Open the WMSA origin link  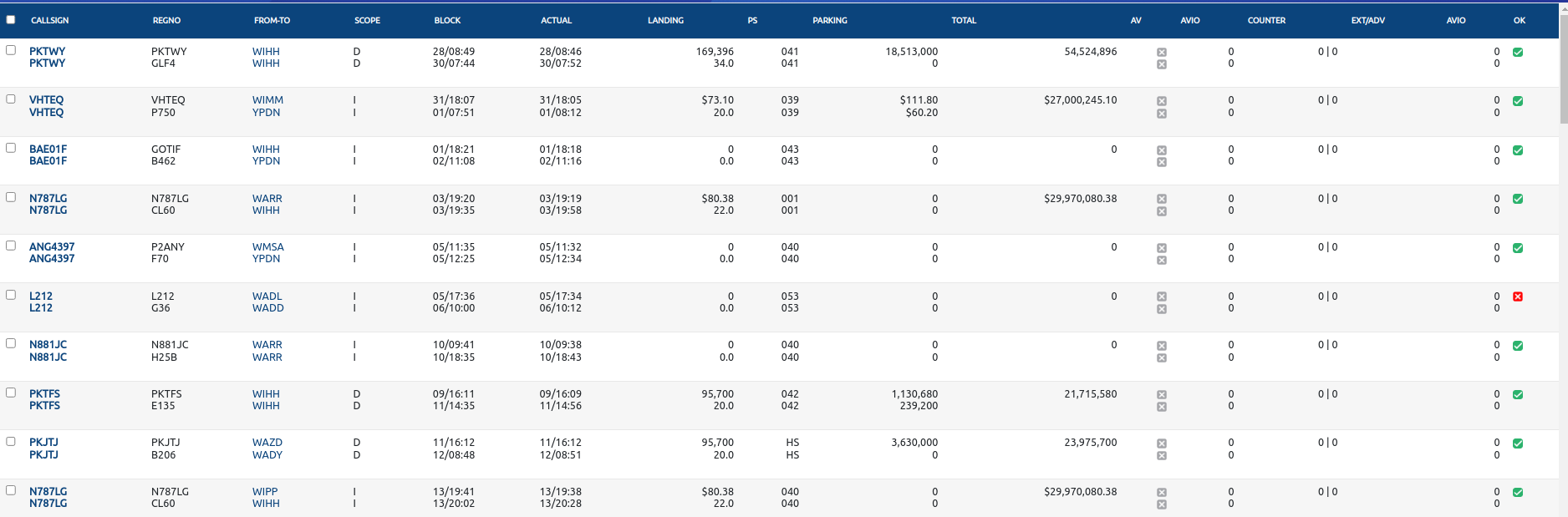(268, 247)
